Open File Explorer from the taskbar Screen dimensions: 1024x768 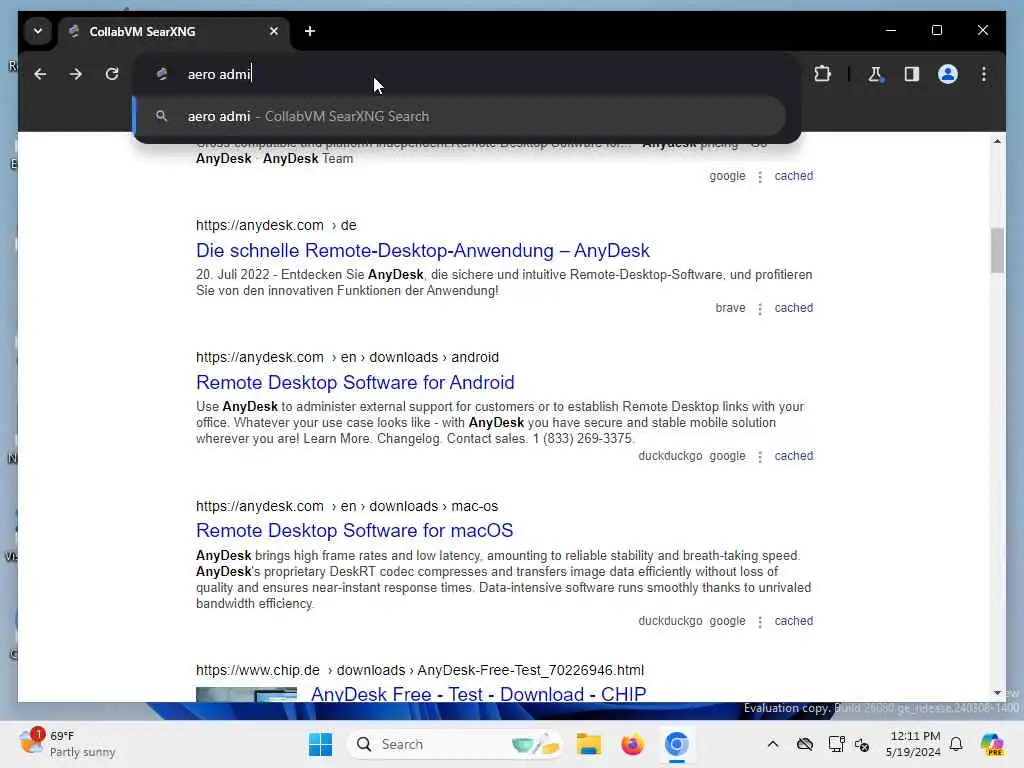(588, 744)
